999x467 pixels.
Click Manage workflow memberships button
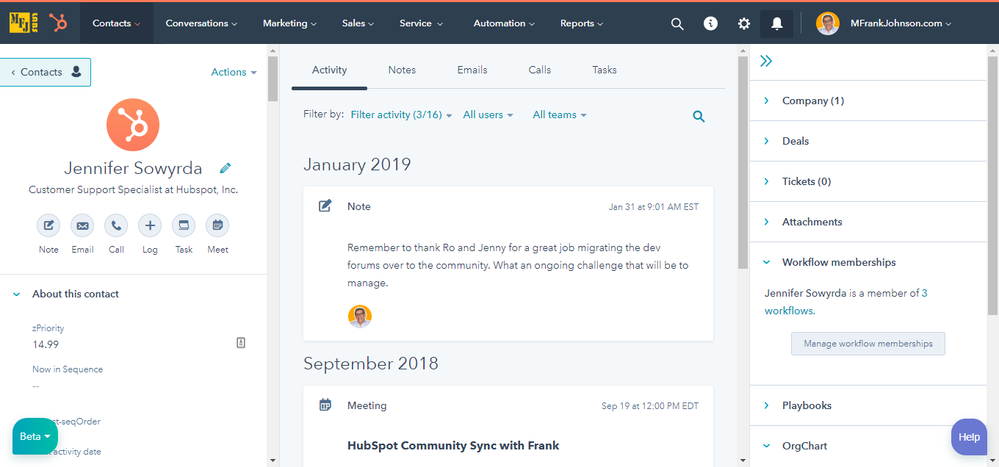pyautogui.click(x=868, y=343)
